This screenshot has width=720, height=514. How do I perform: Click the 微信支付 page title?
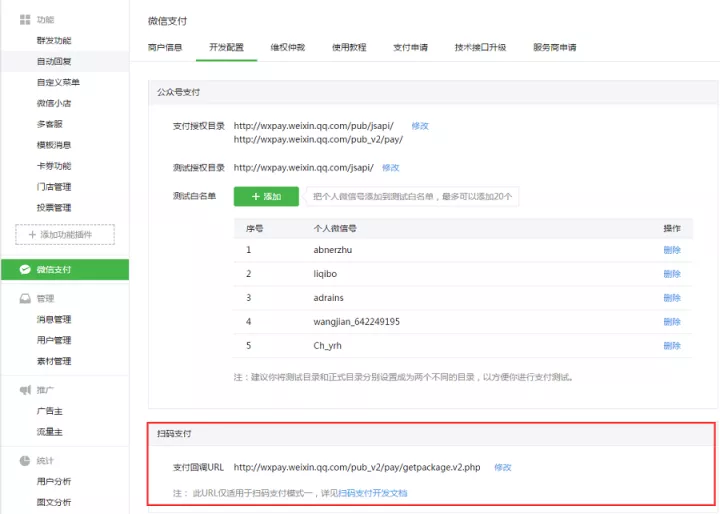[x=167, y=21]
